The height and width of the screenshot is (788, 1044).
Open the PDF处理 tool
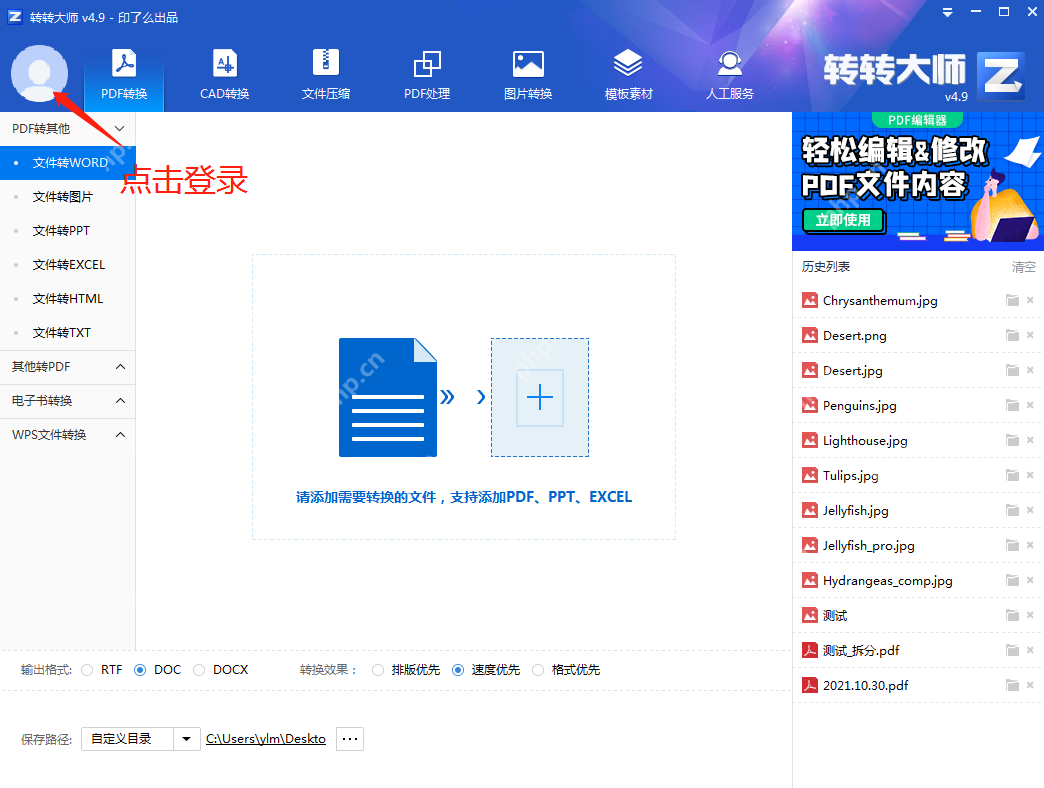427,72
